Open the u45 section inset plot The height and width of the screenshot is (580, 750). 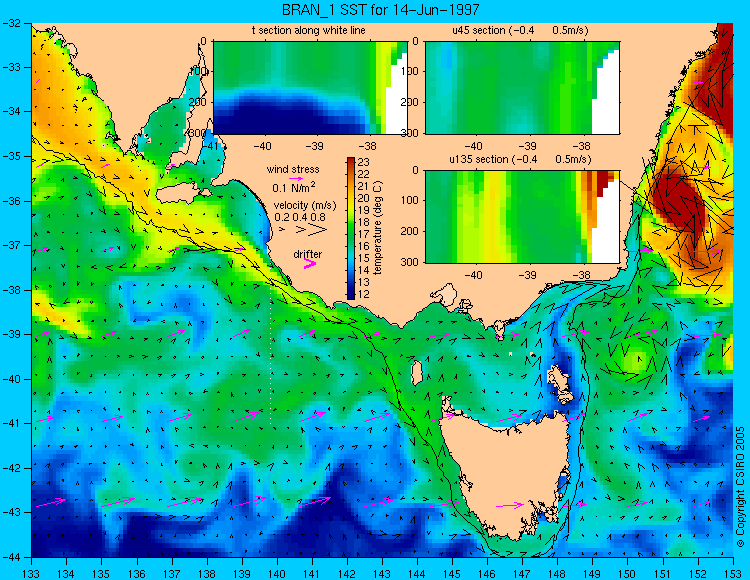522,88
